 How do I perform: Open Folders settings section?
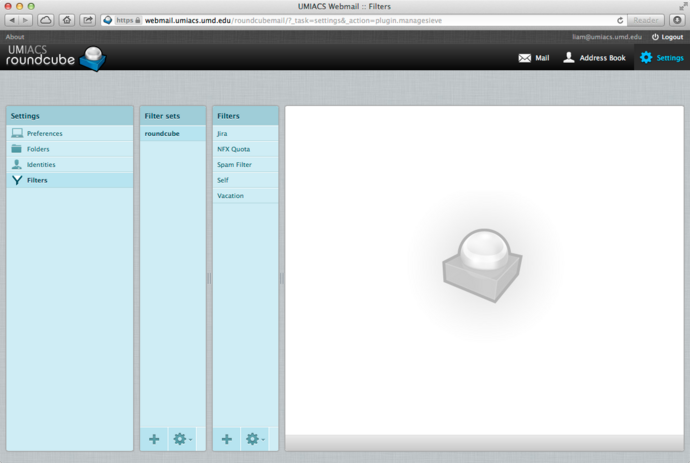pyautogui.click(x=38, y=149)
